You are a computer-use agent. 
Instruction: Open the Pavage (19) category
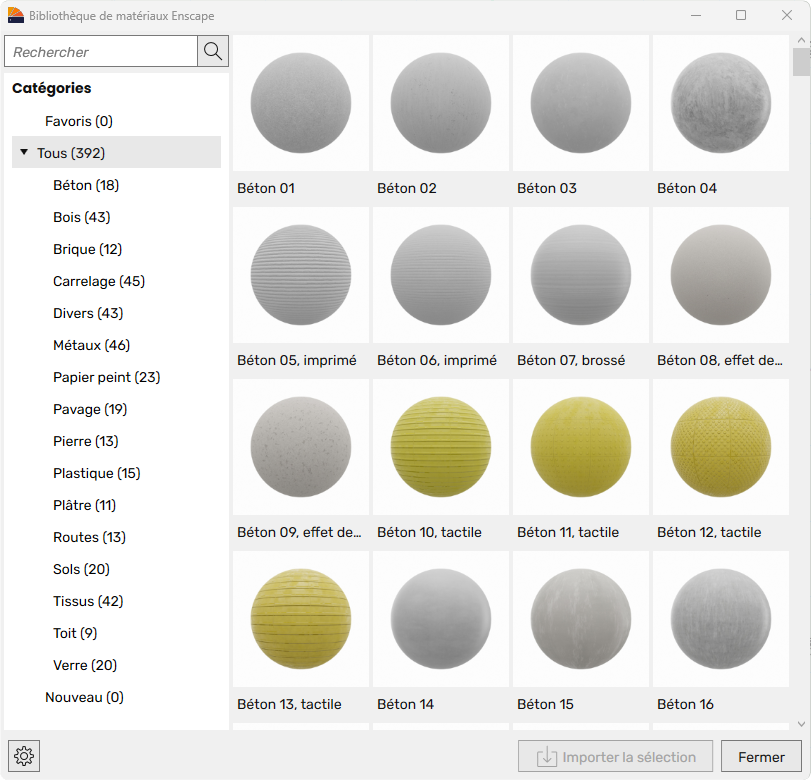pos(90,410)
